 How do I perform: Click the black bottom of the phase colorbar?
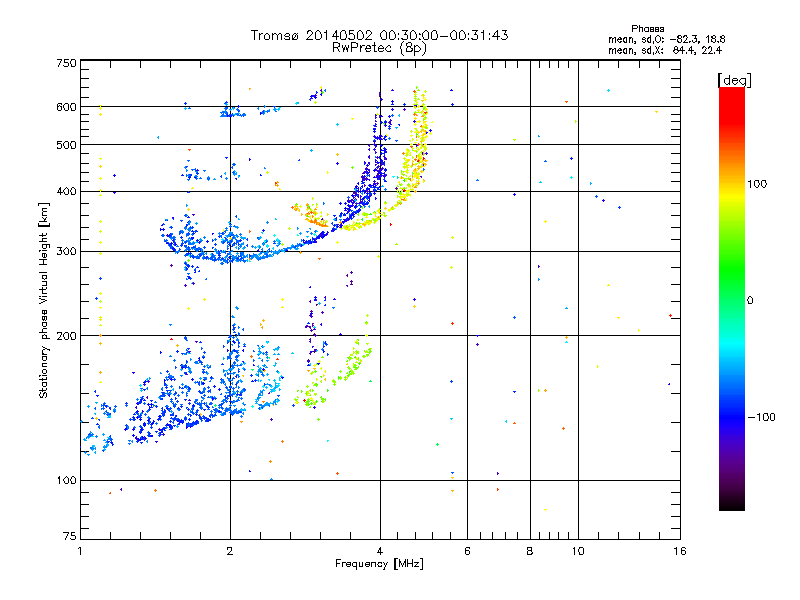[732, 503]
